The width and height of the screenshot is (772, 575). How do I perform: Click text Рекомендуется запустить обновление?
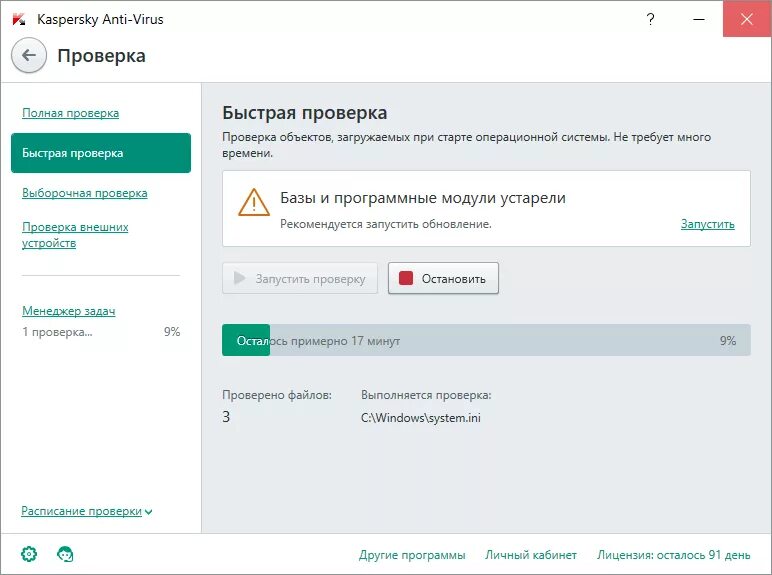[x=386, y=224]
